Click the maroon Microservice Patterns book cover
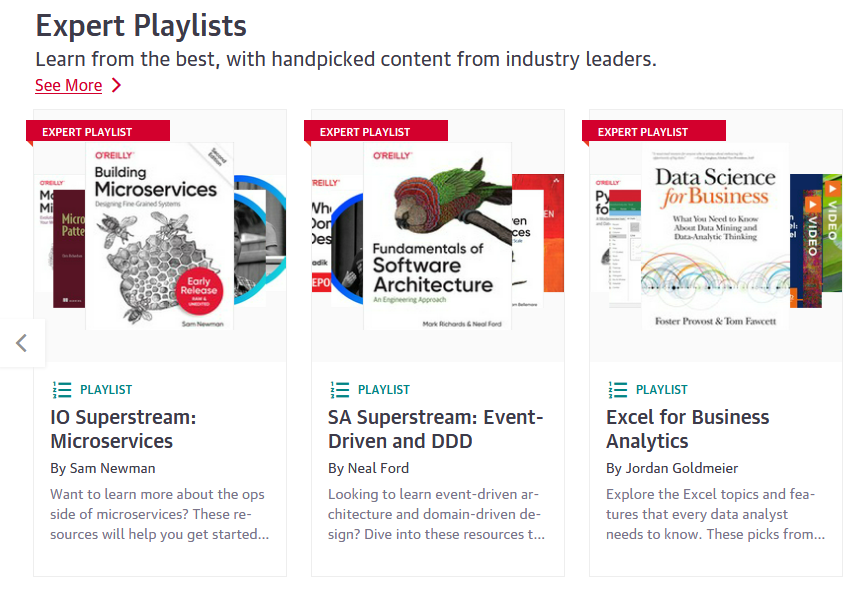The image size is (855, 592). (x=69, y=249)
